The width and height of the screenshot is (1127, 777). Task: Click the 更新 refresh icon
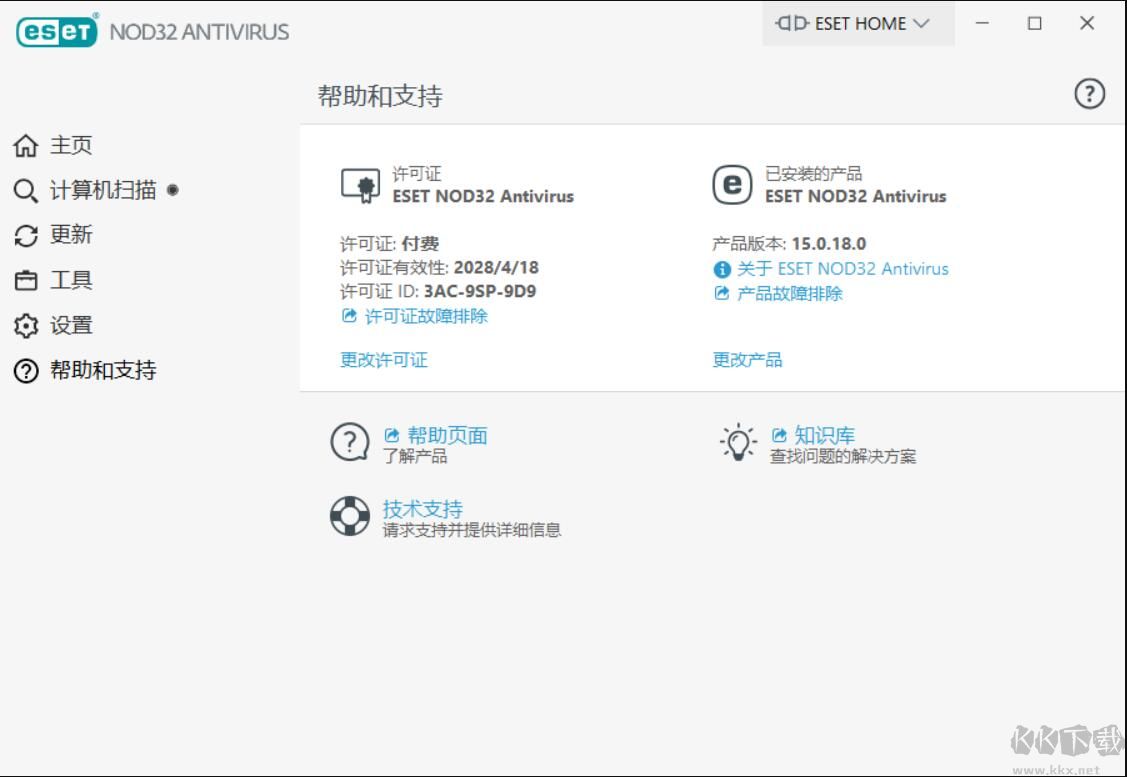pos(25,235)
